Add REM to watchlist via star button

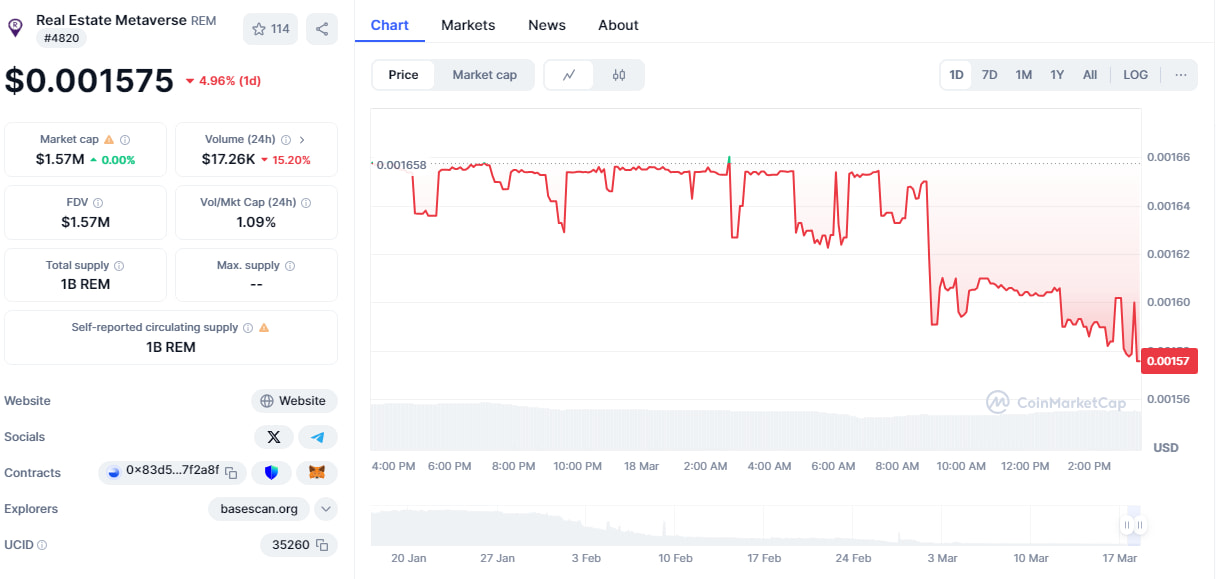(x=270, y=29)
